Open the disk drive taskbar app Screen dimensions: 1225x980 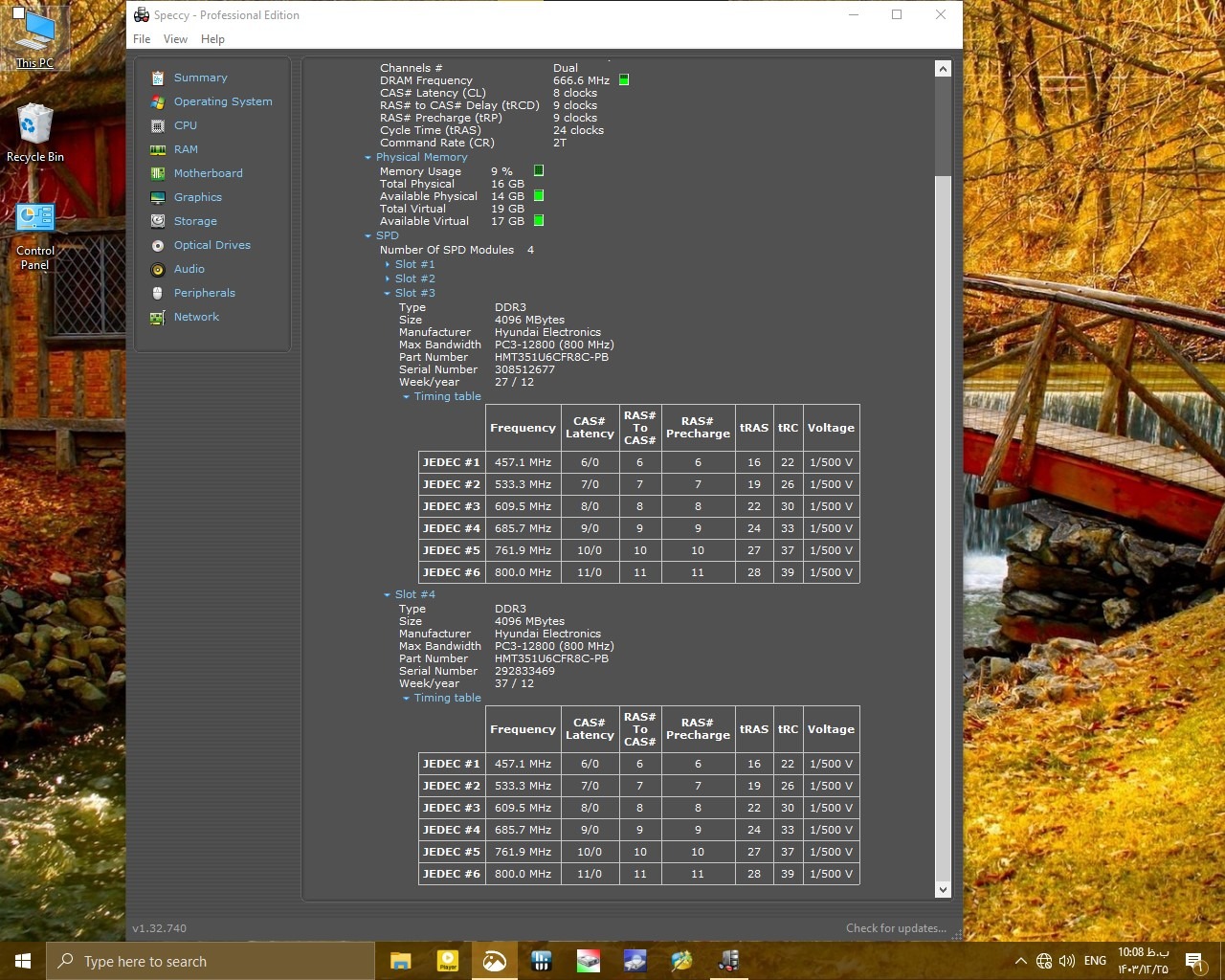(x=588, y=961)
